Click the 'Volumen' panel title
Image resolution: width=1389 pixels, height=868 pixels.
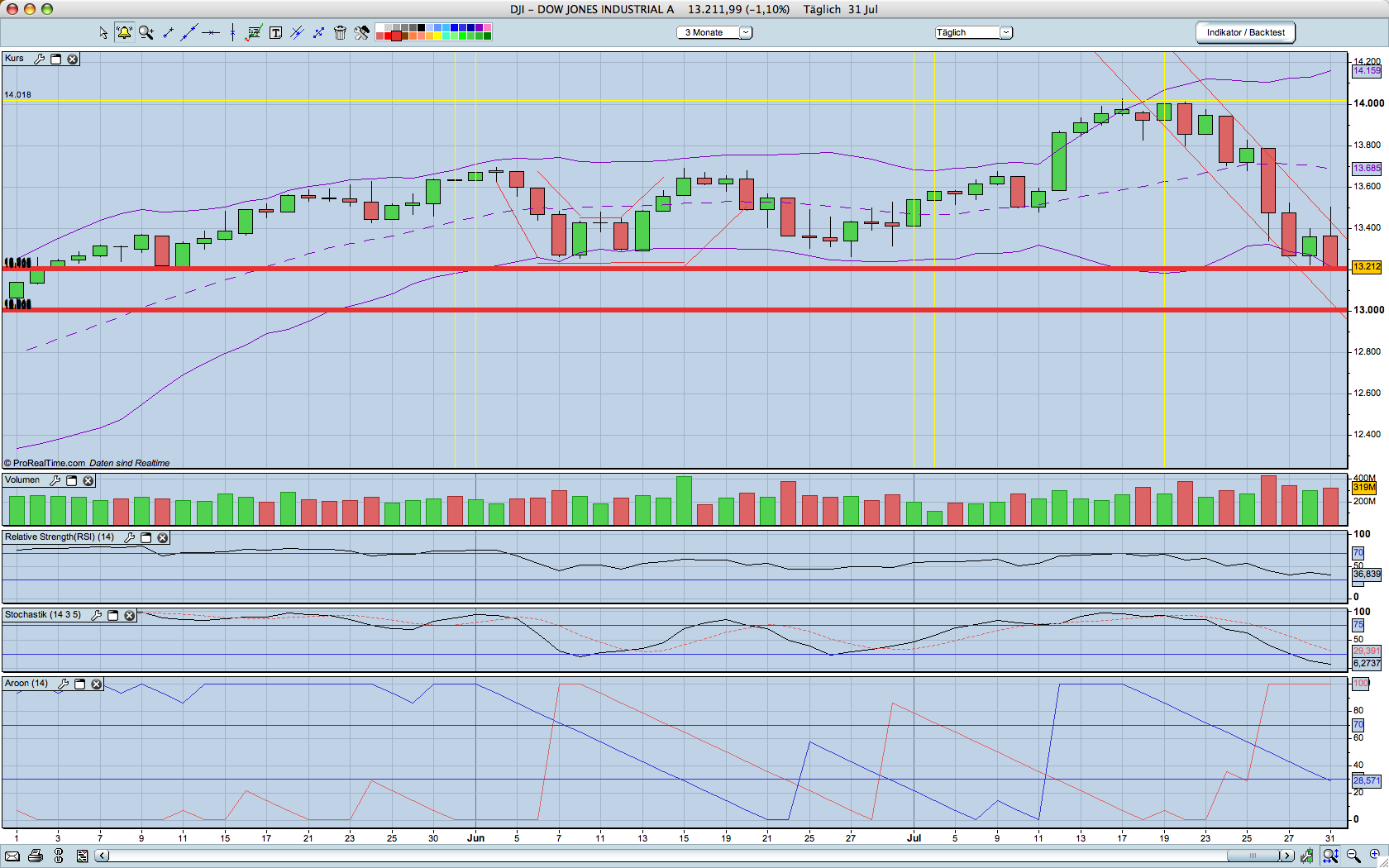pyautogui.click(x=22, y=480)
